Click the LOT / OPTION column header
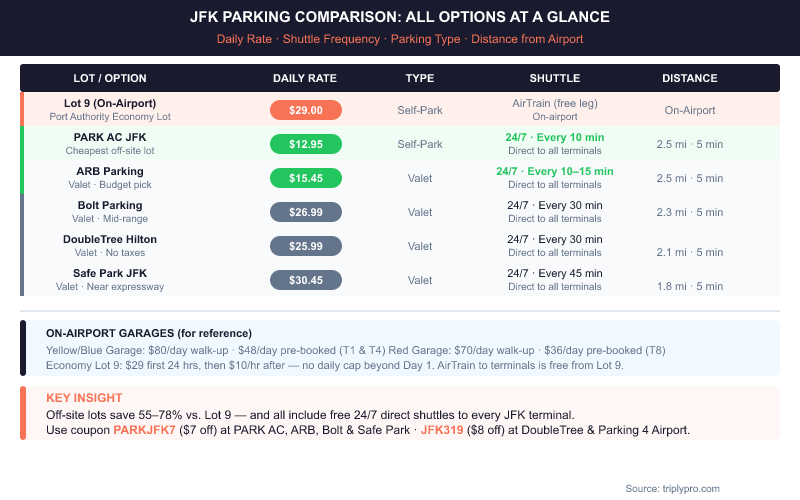This screenshot has height=500, width=800. (110, 78)
